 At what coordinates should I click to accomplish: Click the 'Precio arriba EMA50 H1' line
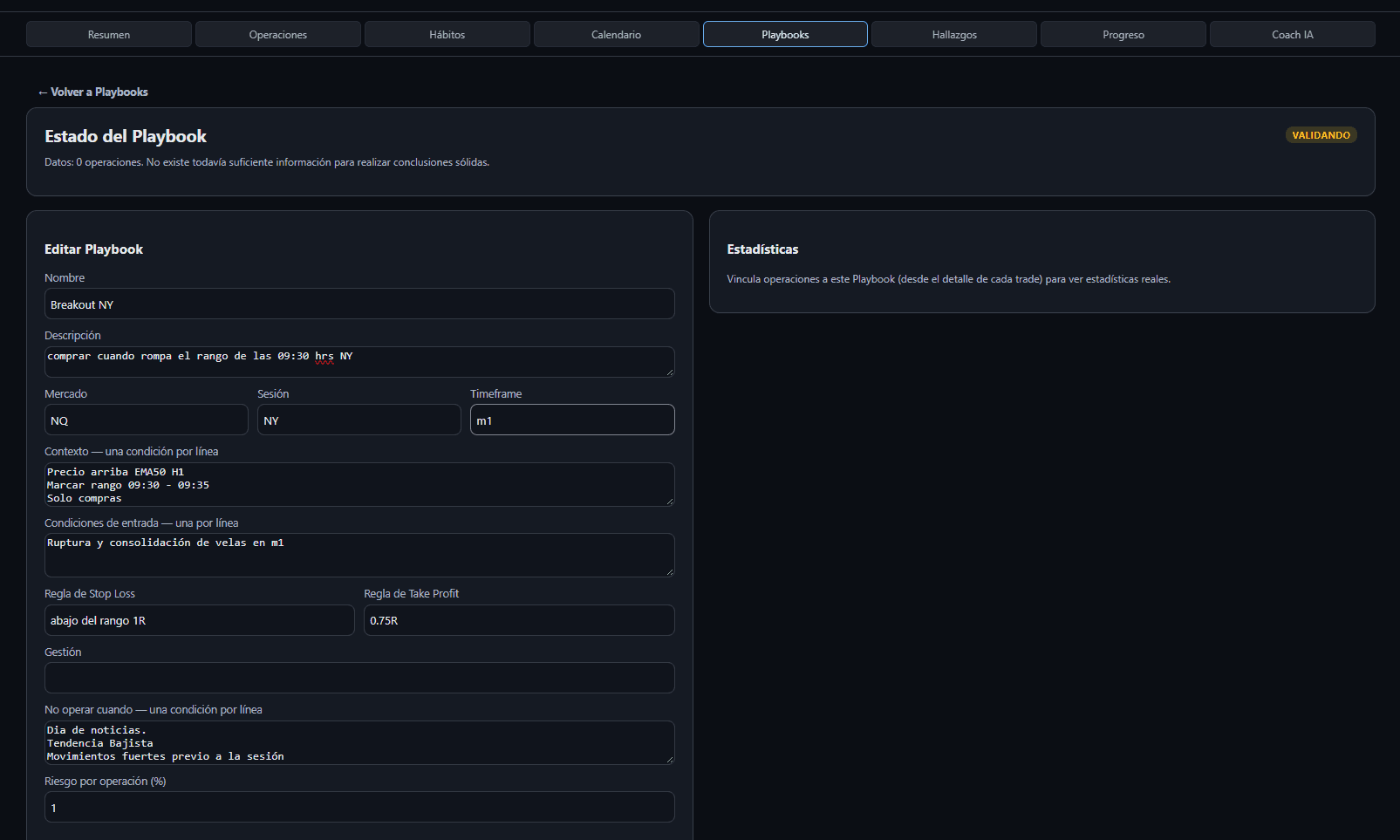click(x=115, y=472)
